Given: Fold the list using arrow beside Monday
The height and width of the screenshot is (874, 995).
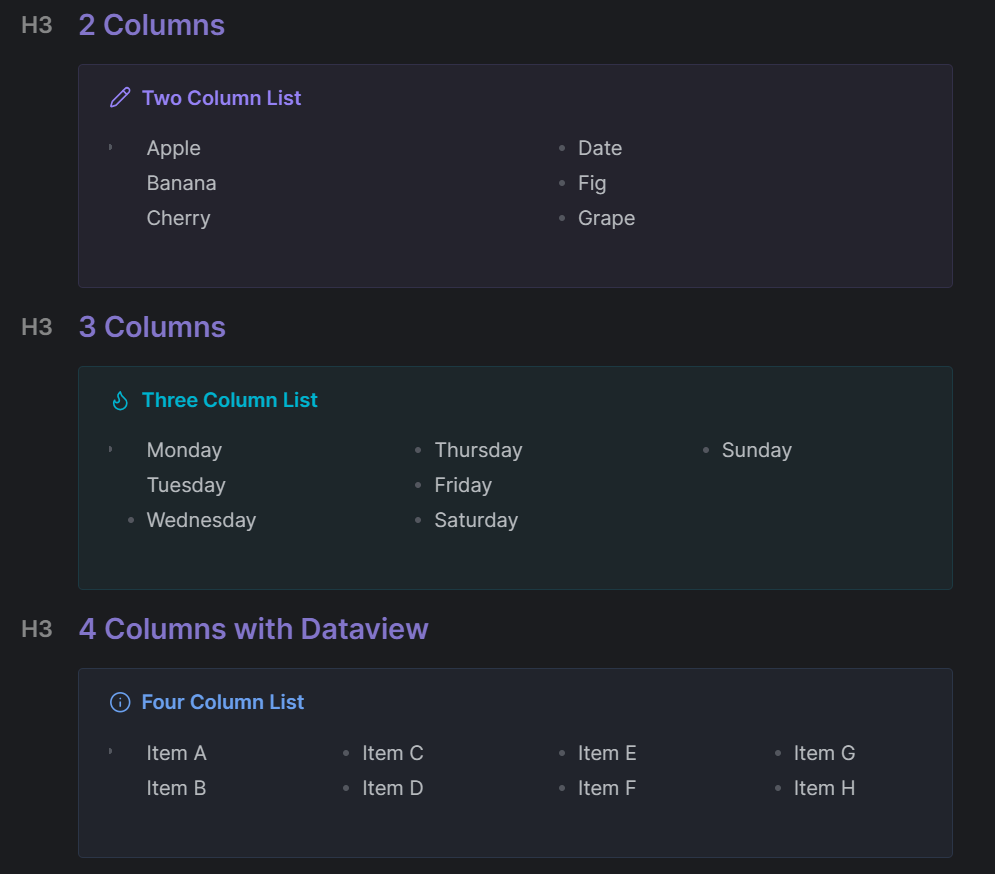Looking at the screenshot, I should [110, 450].
